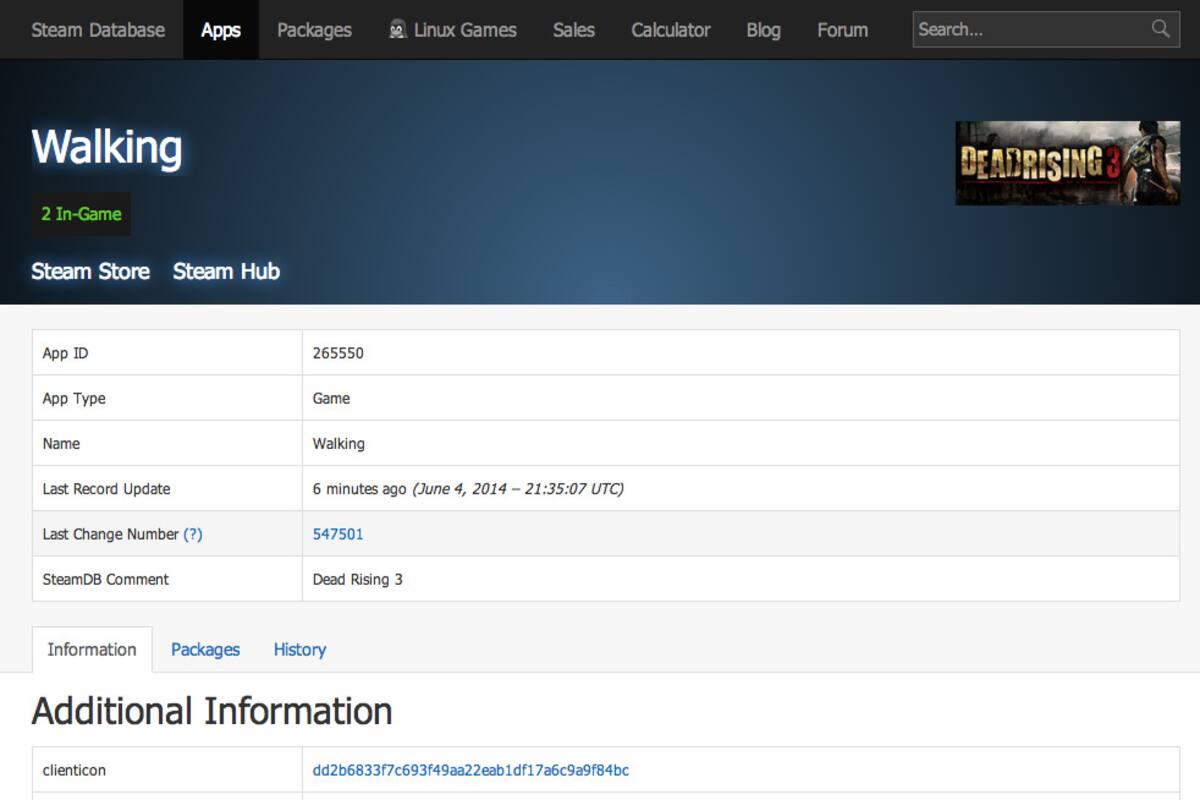Click the clienticon label cell

(167, 770)
